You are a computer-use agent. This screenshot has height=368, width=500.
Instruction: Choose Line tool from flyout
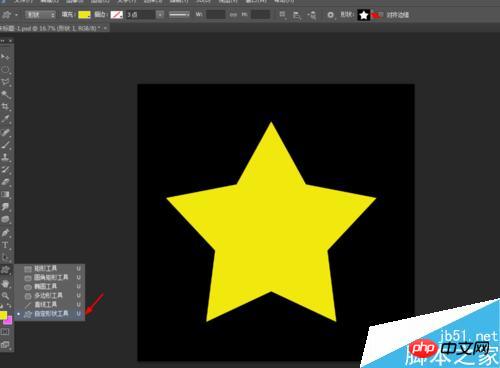(x=50, y=304)
